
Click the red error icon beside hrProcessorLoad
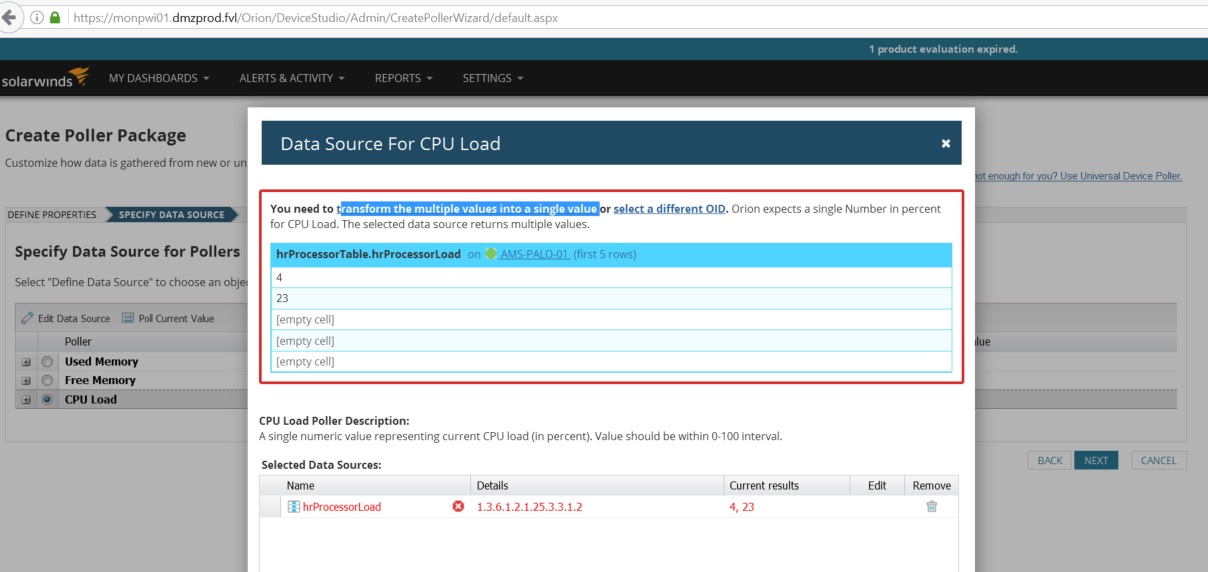click(458, 507)
